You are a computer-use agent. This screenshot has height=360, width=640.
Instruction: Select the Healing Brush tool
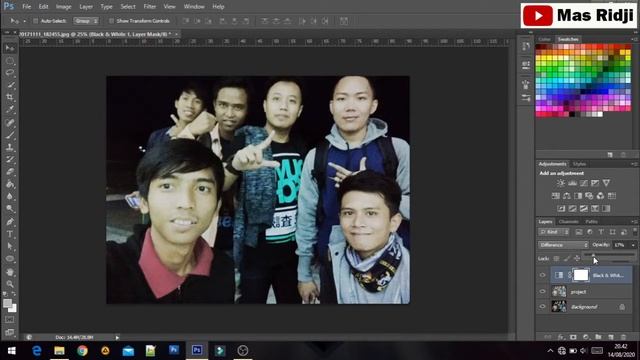(10, 123)
